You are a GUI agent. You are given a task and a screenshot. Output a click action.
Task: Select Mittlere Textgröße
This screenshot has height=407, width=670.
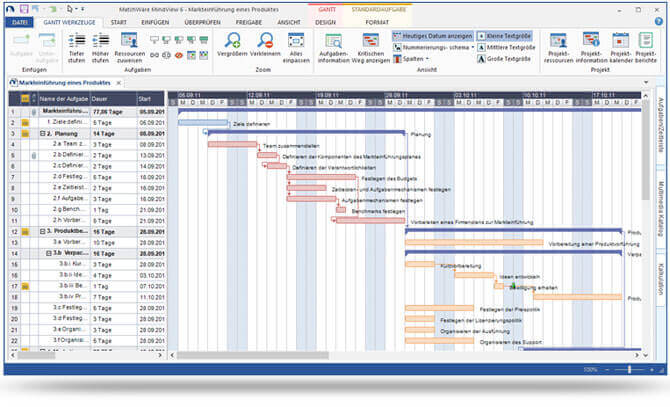506,47
